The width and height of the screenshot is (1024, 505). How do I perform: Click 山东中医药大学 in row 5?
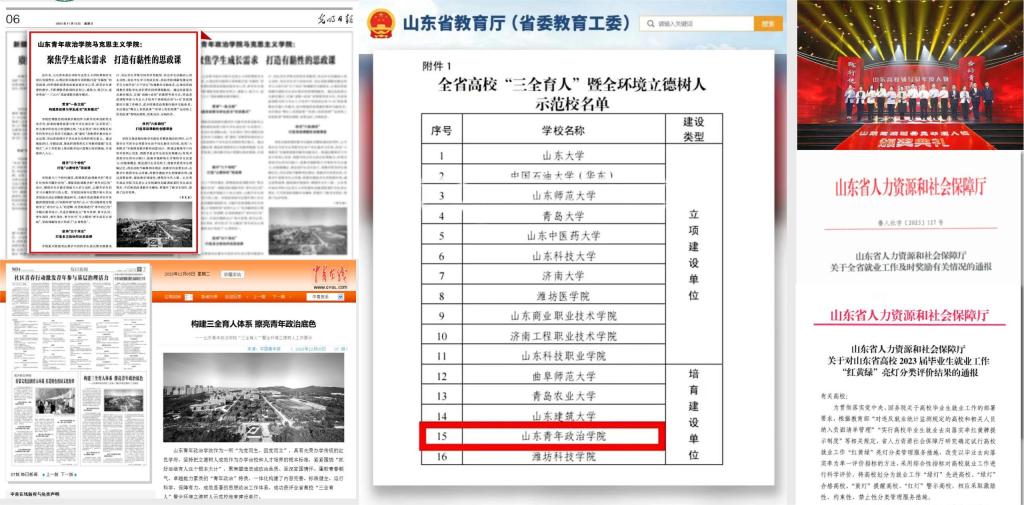[x=563, y=236]
